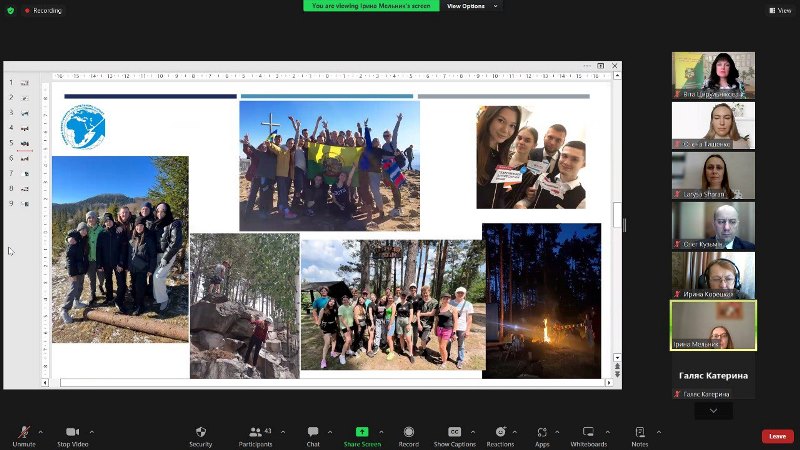
Task: Select Ирина Мельник's video thumbnail
Action: (713, 325)
